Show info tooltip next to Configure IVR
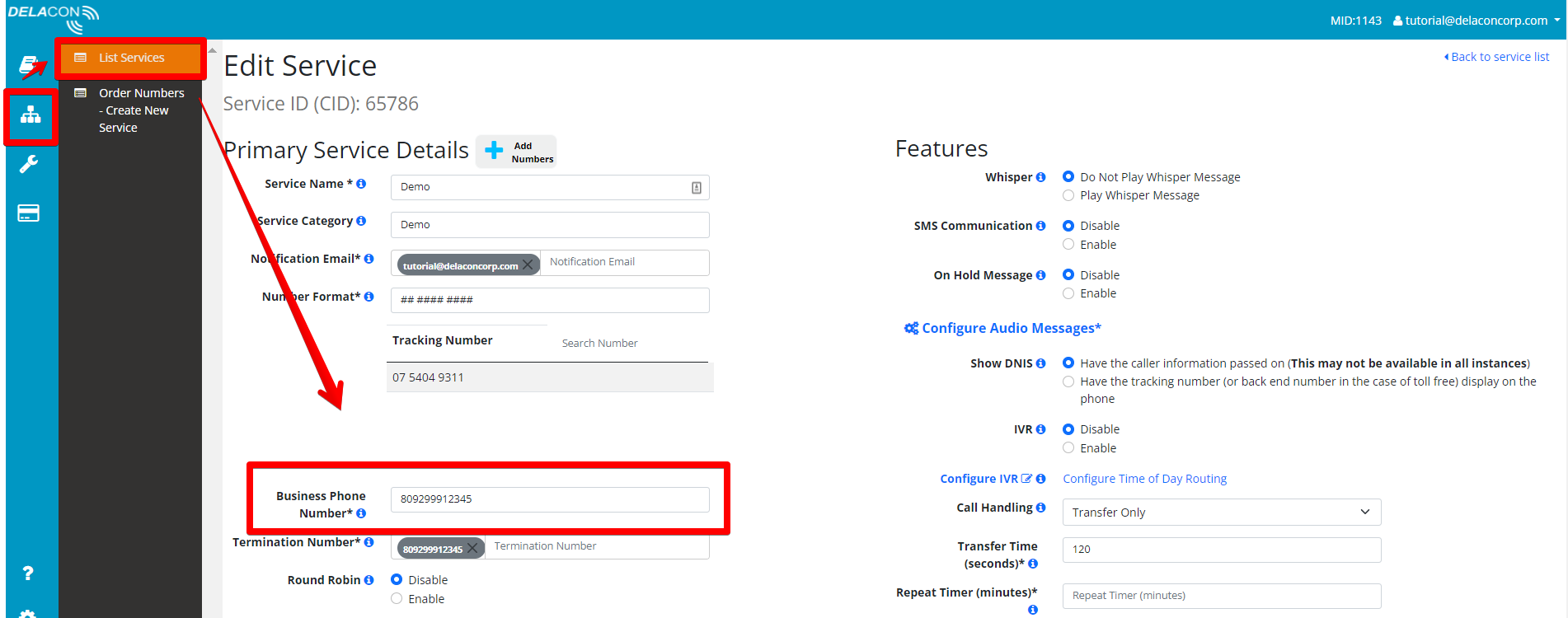The image size is (1568, 618). click(1040, 479)
